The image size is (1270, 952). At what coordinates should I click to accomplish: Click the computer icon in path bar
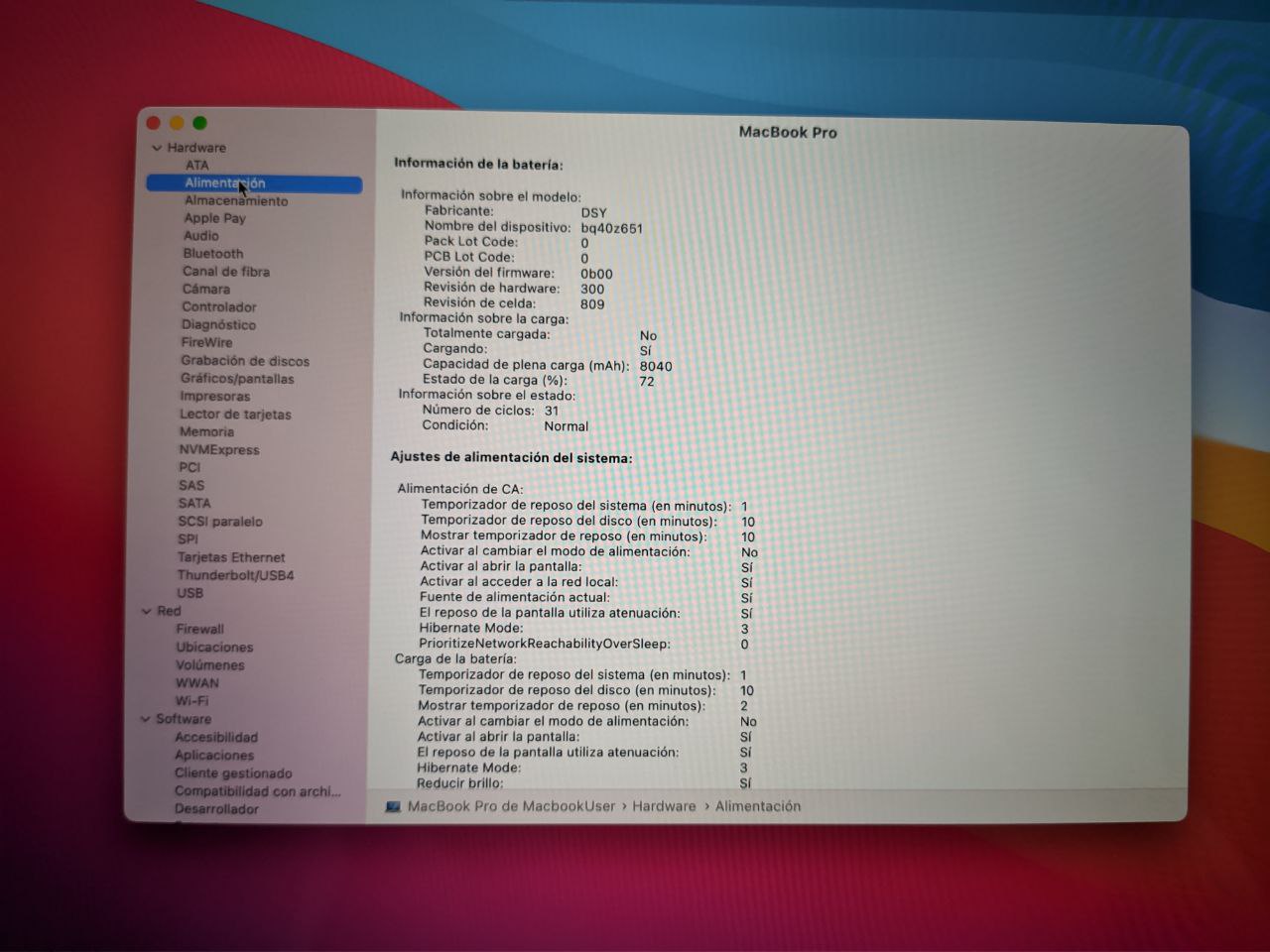[393, 807]
